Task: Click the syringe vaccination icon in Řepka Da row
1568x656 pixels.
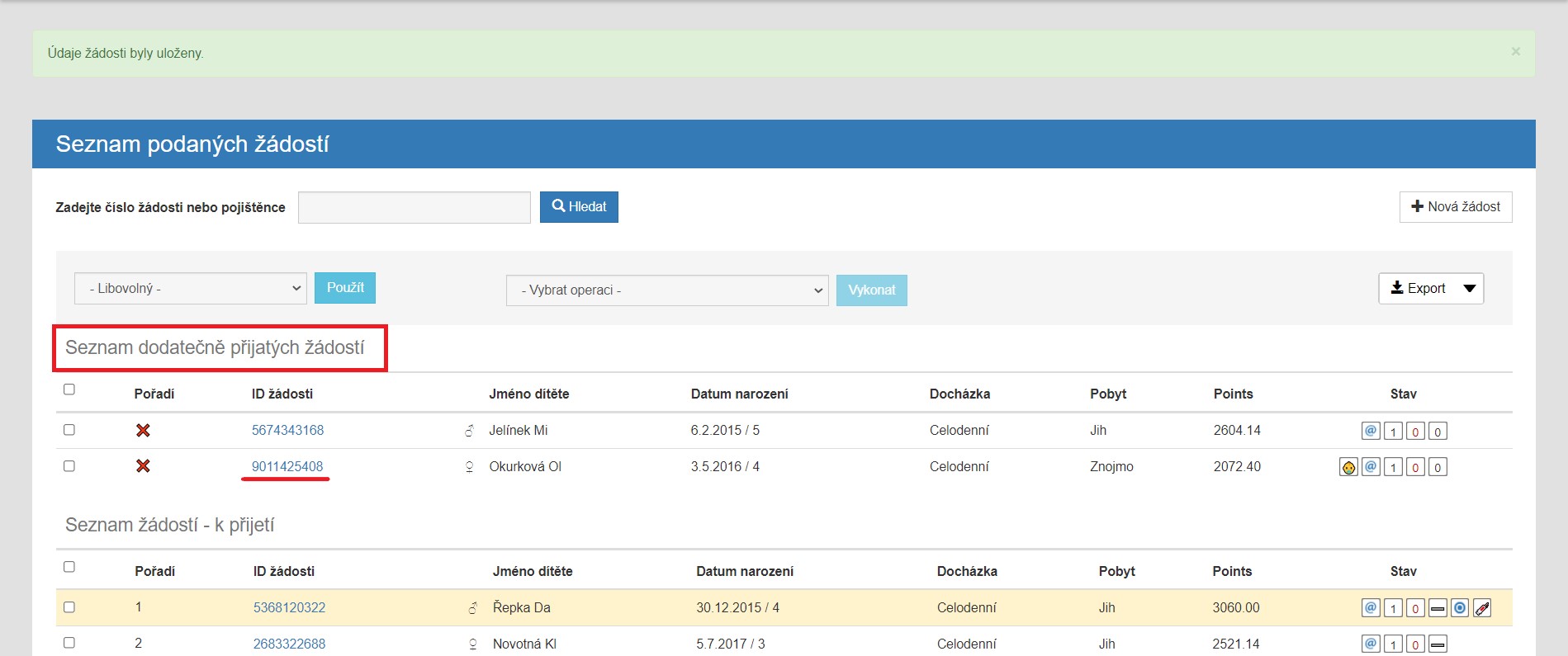Action: click(x=1482, y=608)
